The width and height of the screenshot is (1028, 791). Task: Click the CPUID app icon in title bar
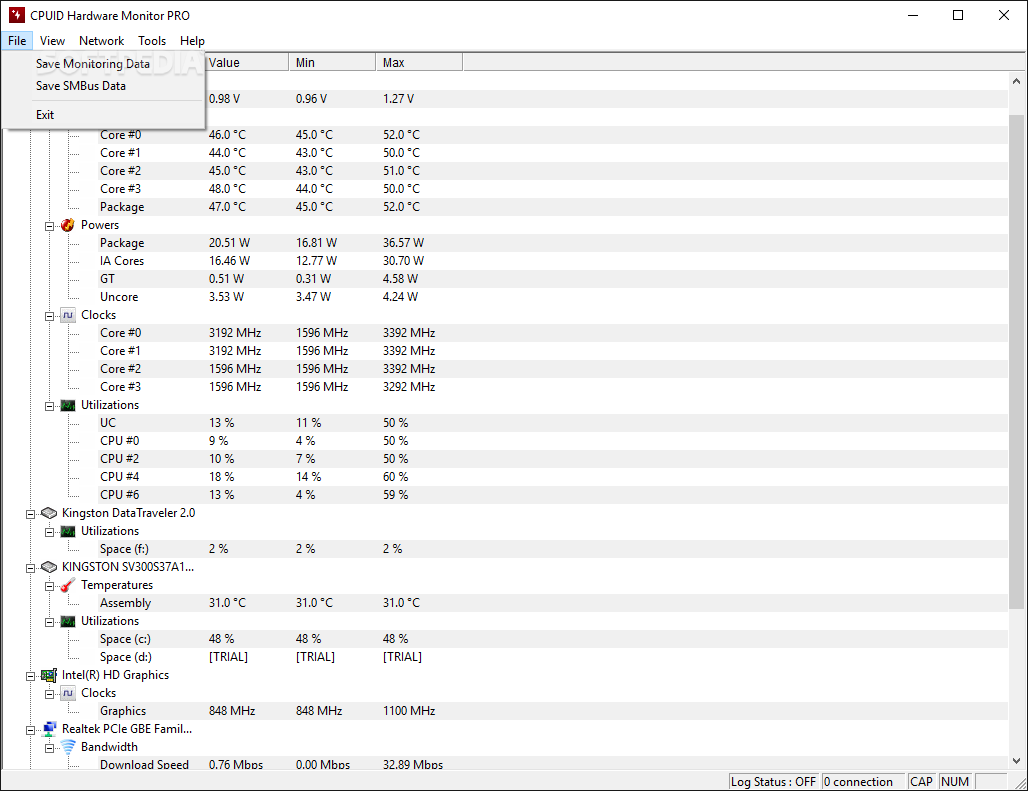point(16,15)
